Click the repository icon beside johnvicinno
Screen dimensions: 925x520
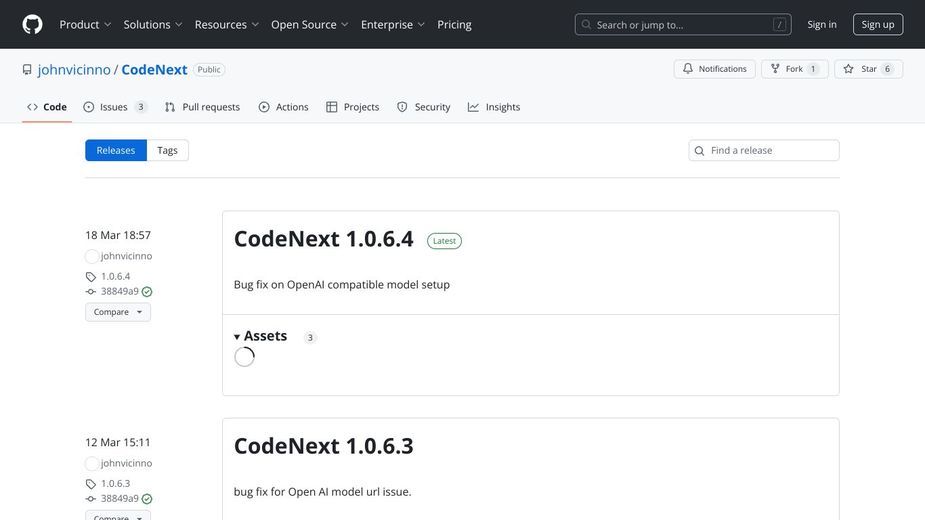coord(27,70)
